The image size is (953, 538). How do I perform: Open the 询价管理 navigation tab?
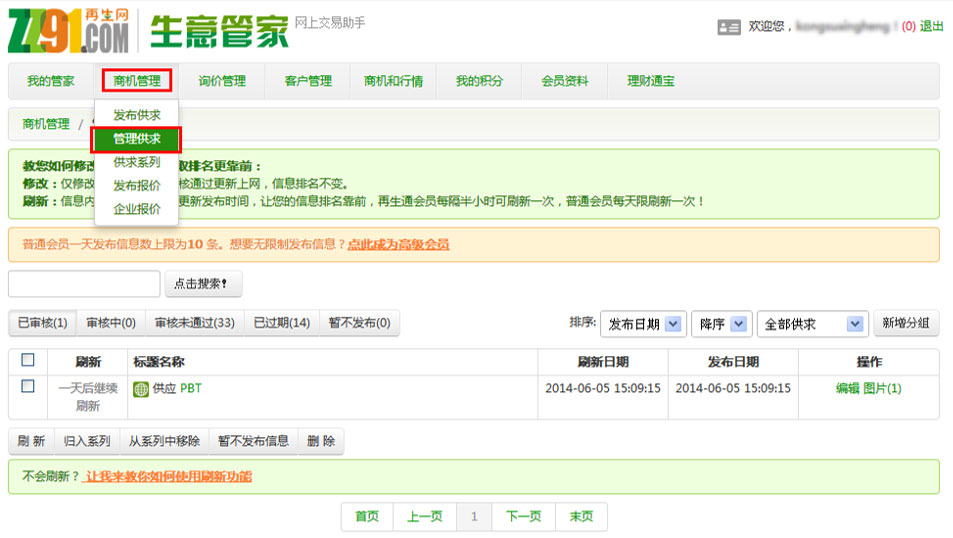[222, 81]
